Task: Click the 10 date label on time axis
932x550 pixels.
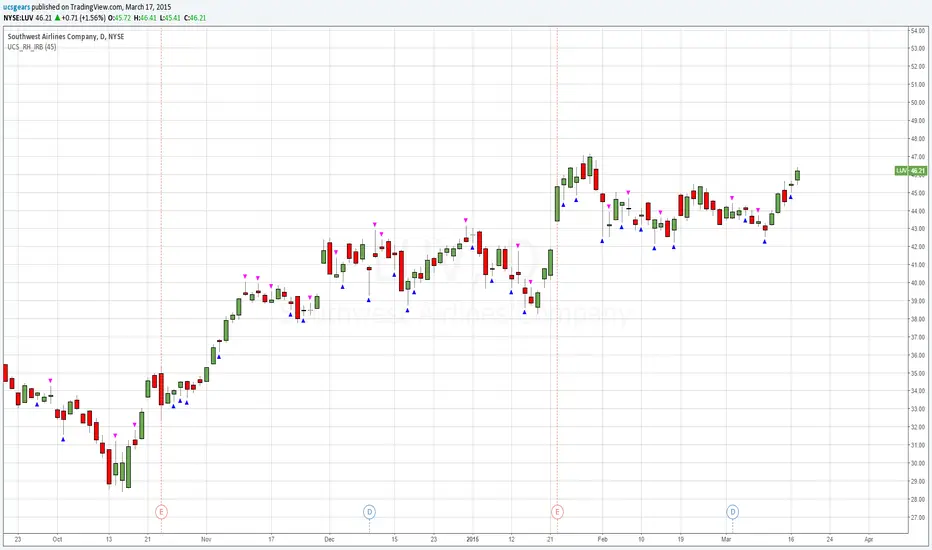Action: coord(641,539)
